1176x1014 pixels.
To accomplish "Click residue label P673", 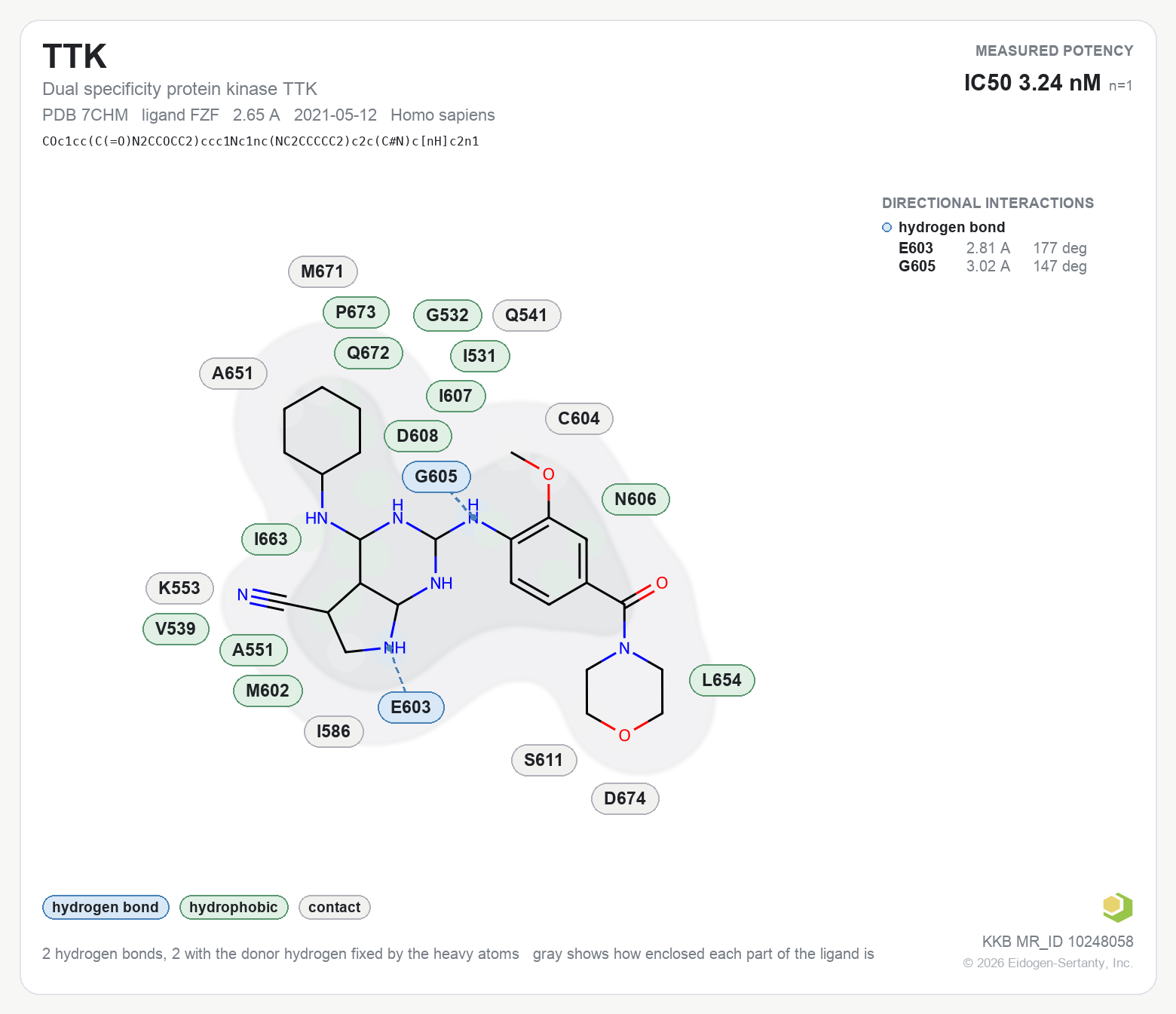I will pos(356,312).
